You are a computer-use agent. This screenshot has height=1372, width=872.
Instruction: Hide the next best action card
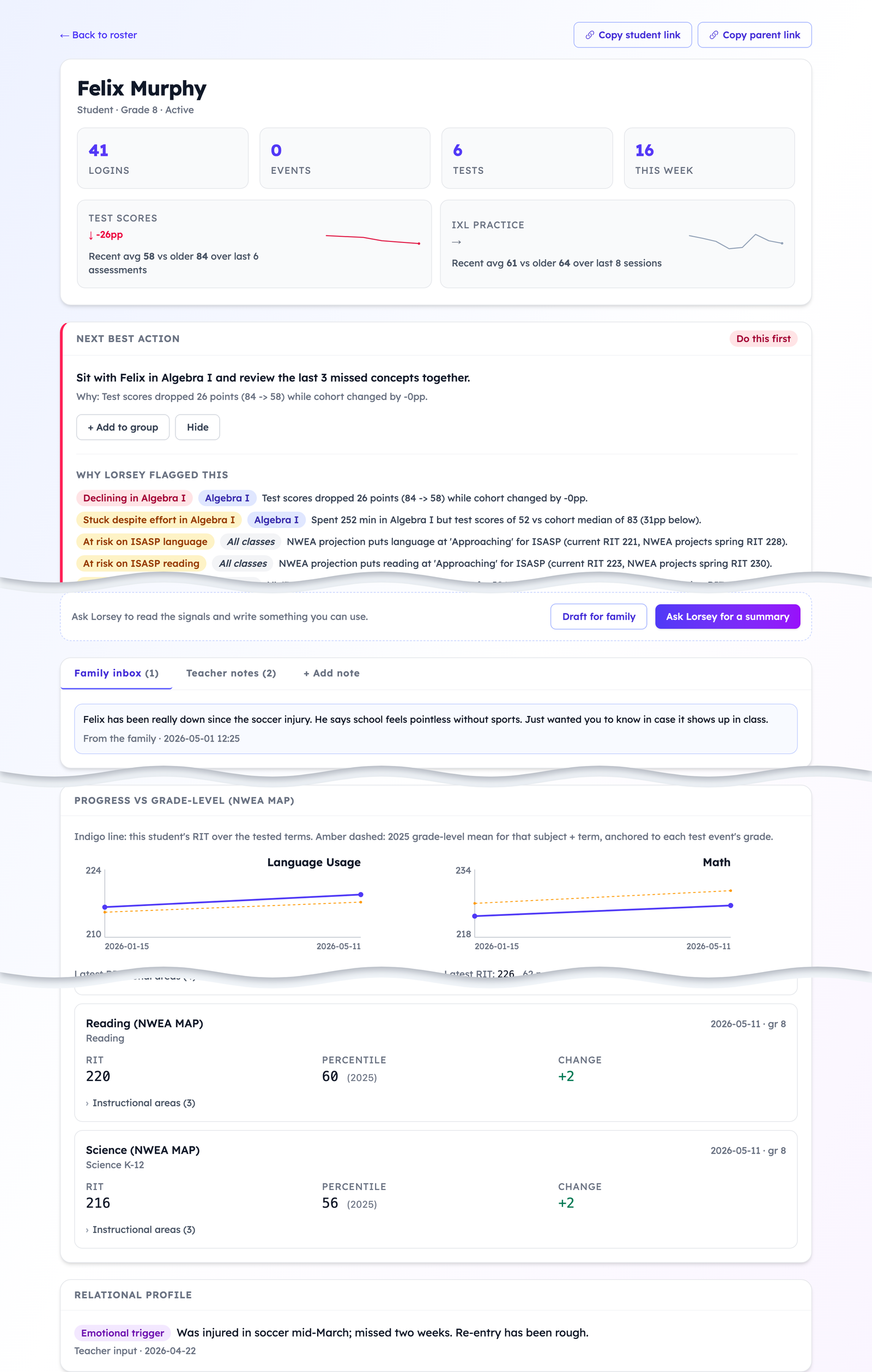point(197,427)
